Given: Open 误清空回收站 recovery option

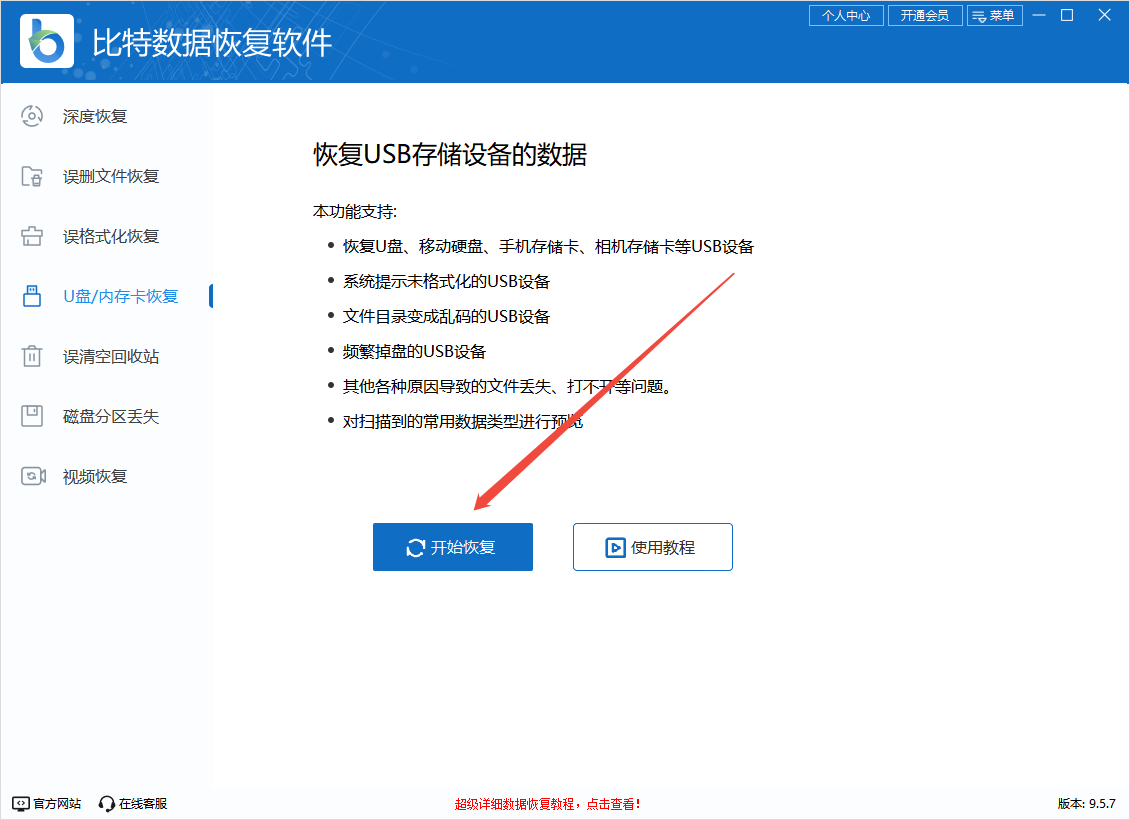Looking at the screenshot, I should pyautogui.click(x=111, y=356).
